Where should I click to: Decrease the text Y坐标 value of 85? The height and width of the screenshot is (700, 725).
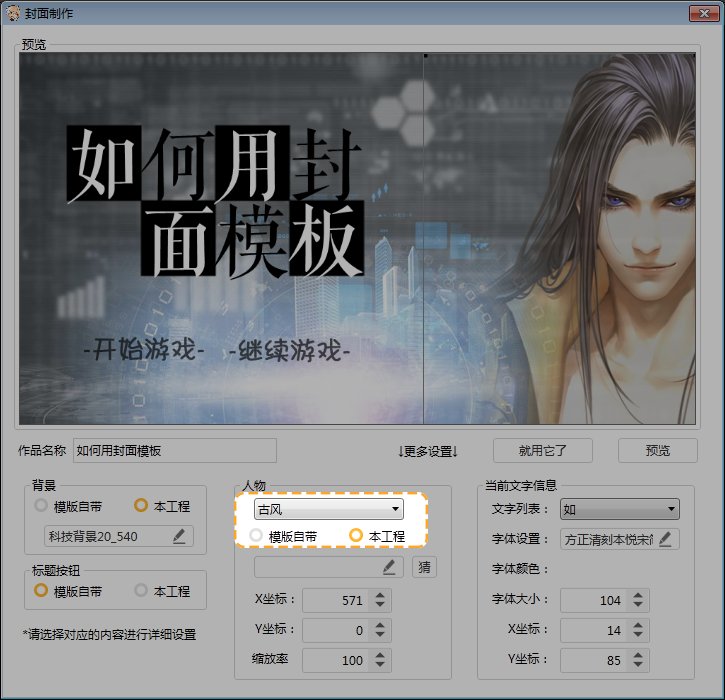pyautogui.click(x=638, y=666)
